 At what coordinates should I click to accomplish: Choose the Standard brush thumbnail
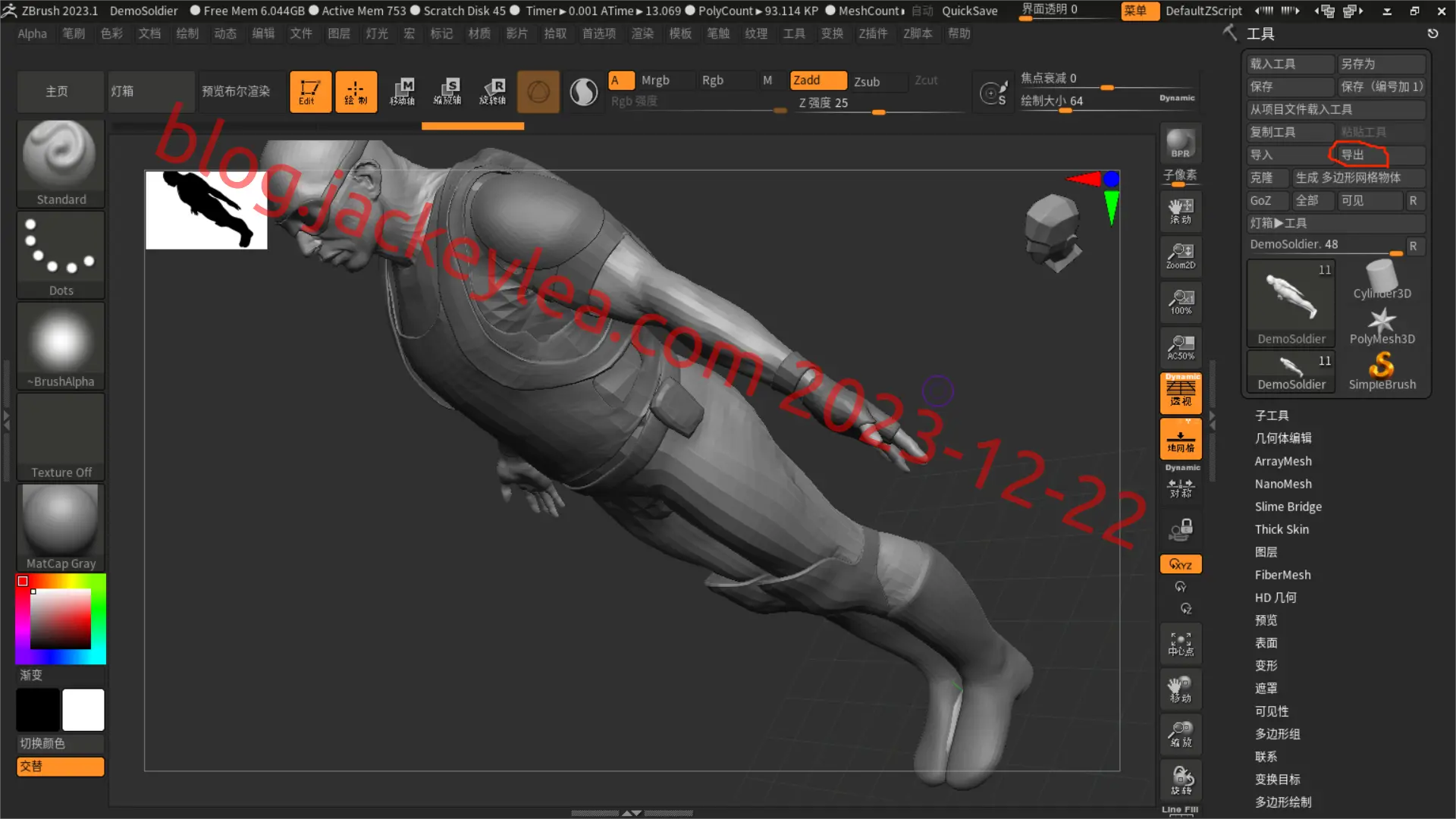click(61, 162)
